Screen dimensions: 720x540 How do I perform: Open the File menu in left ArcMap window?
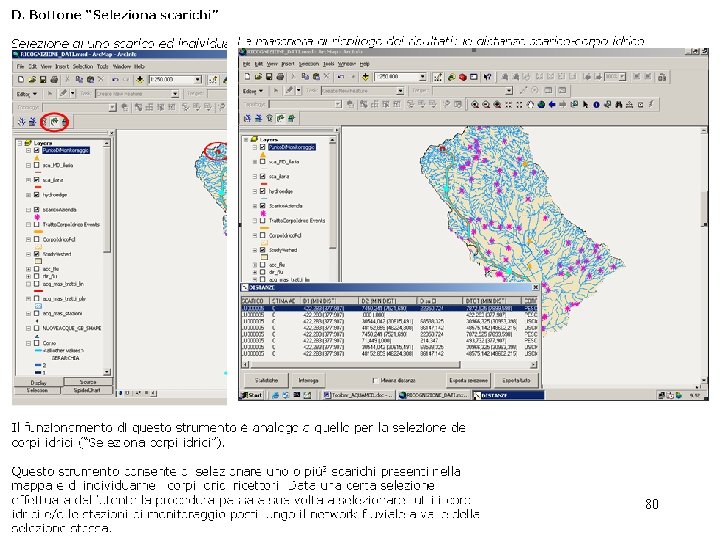20,67
